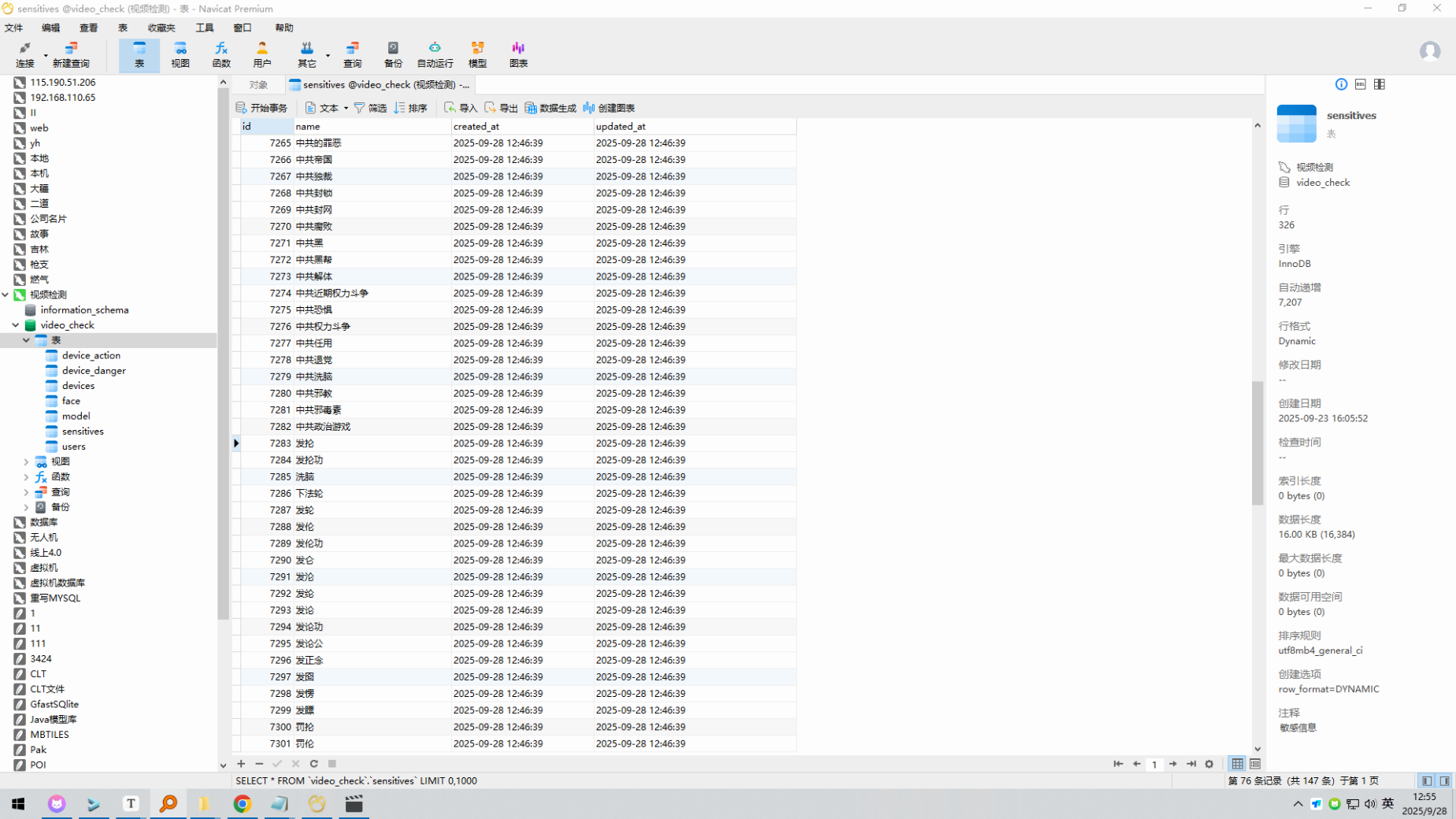Click the 图表 (Charts) toolbar icon
This screenshot has height=819, width=1456.
518,54
